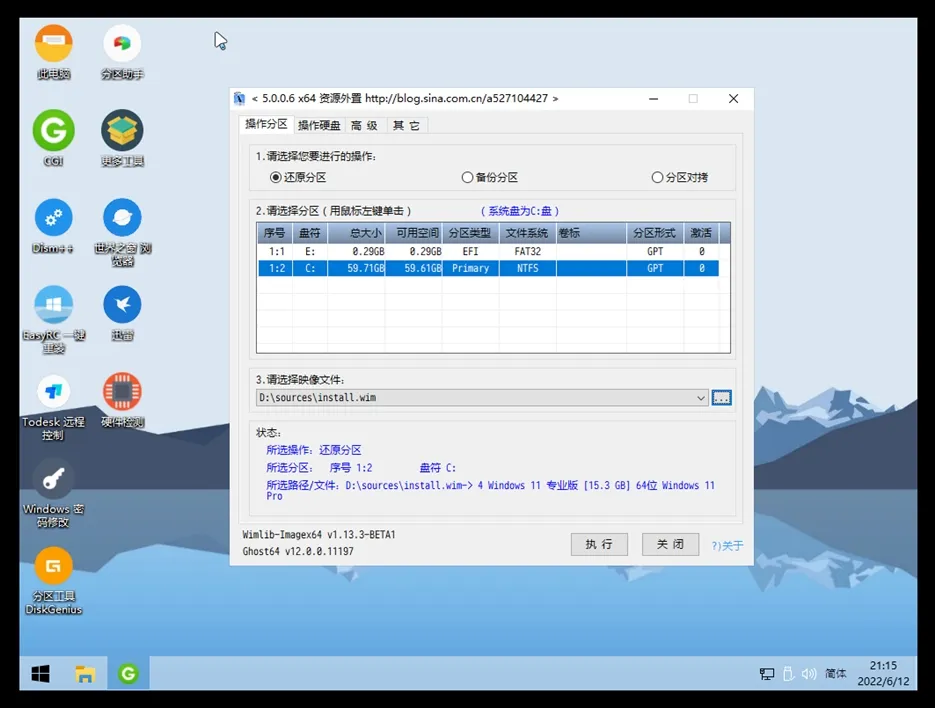The image size is (935, 708).
Task: Launch the GGI desktop icon
Action: click(x=53, y=131)
